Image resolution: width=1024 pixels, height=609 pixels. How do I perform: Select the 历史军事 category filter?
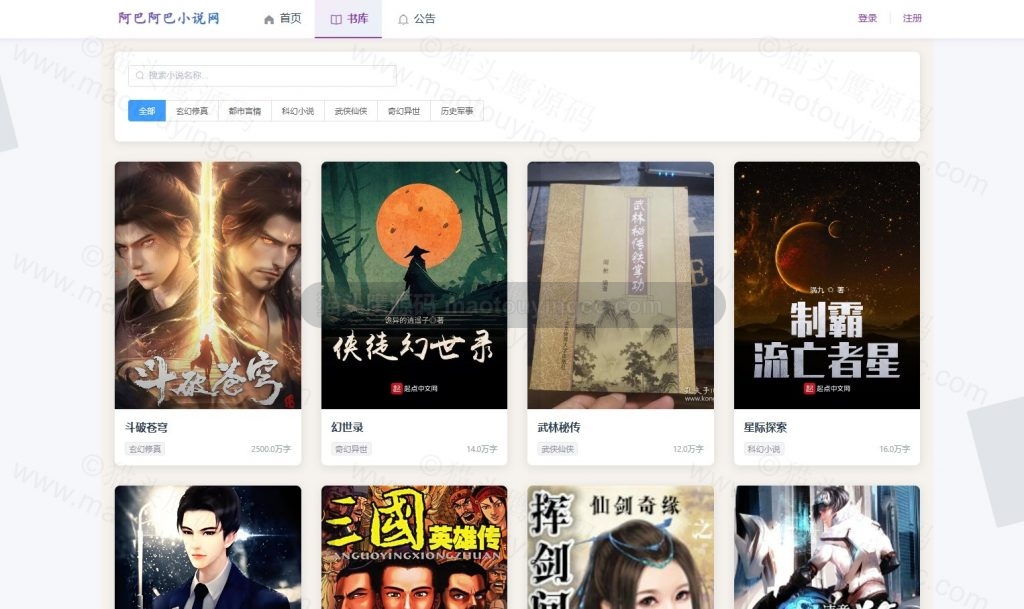coord(457,111)
